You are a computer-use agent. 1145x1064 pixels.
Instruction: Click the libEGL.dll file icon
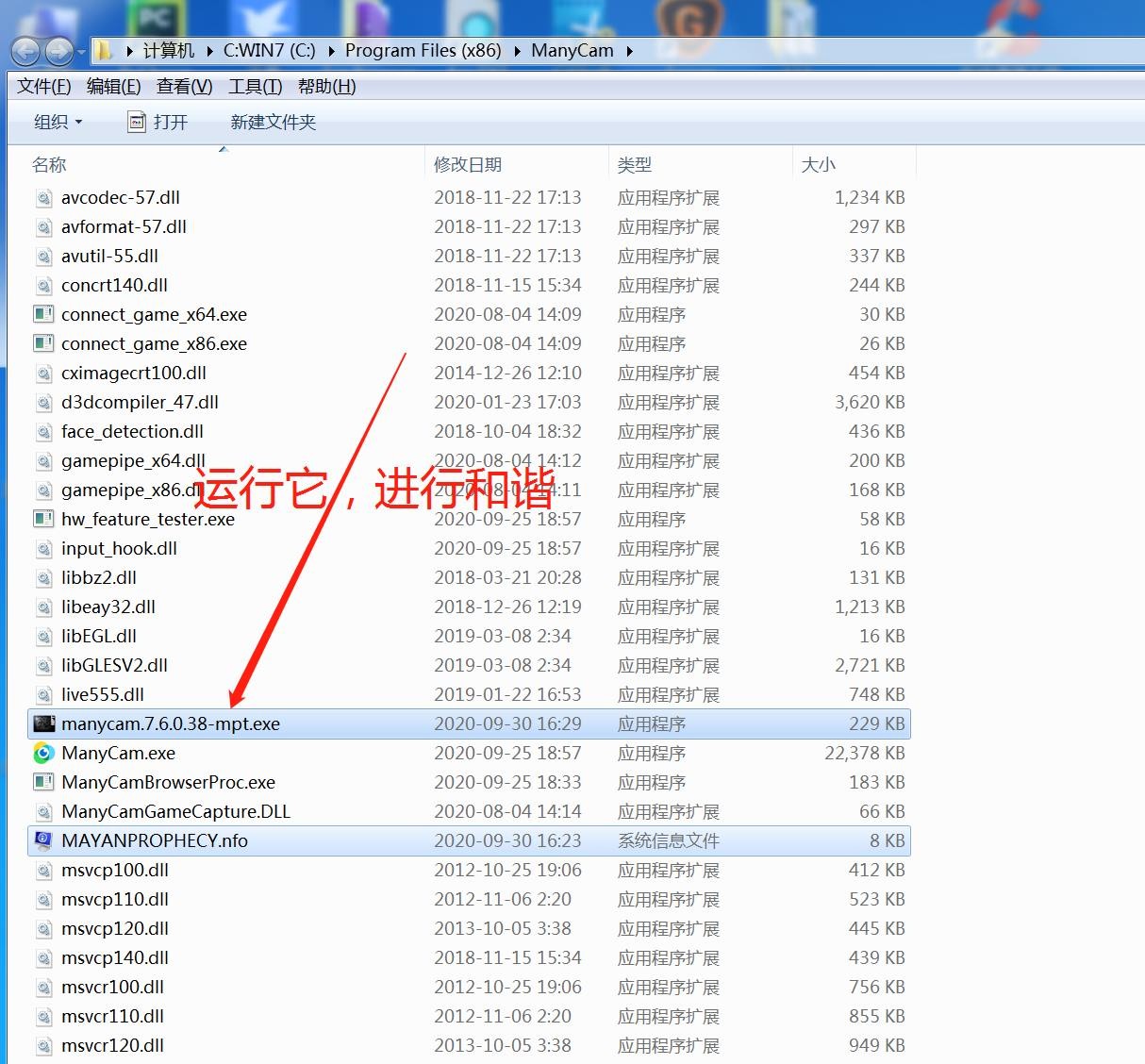coord(43,637)
